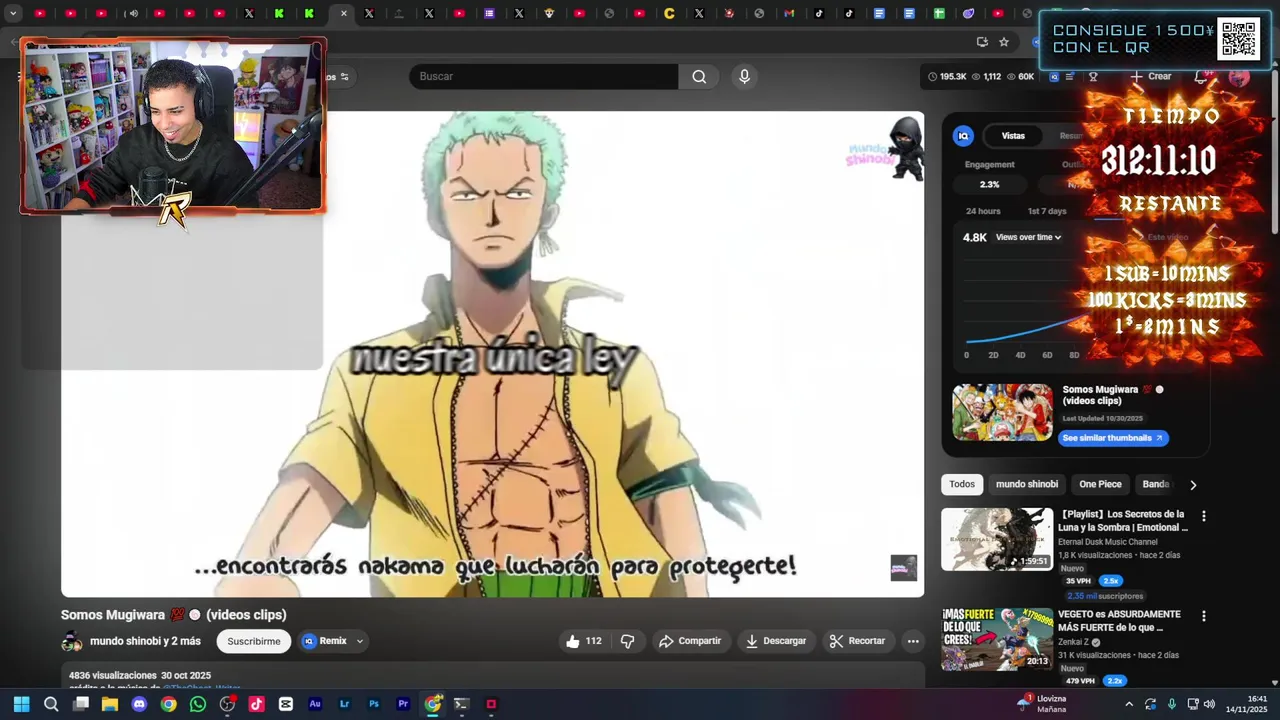Image resolution: width=1280 pixels, height=720 pixels.
Task: Open Photoshop from the taskbar
Action: click(374, 704)
